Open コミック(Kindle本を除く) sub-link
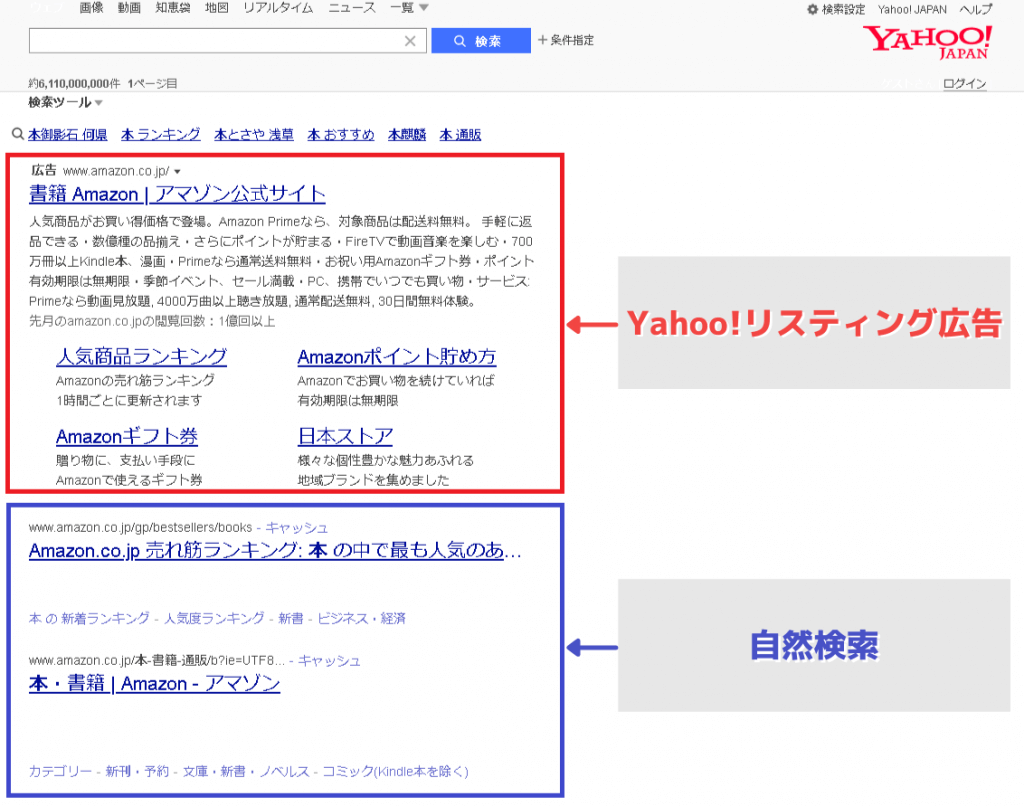The height and width of the screenshot is (806, 1024). (396, 771)
